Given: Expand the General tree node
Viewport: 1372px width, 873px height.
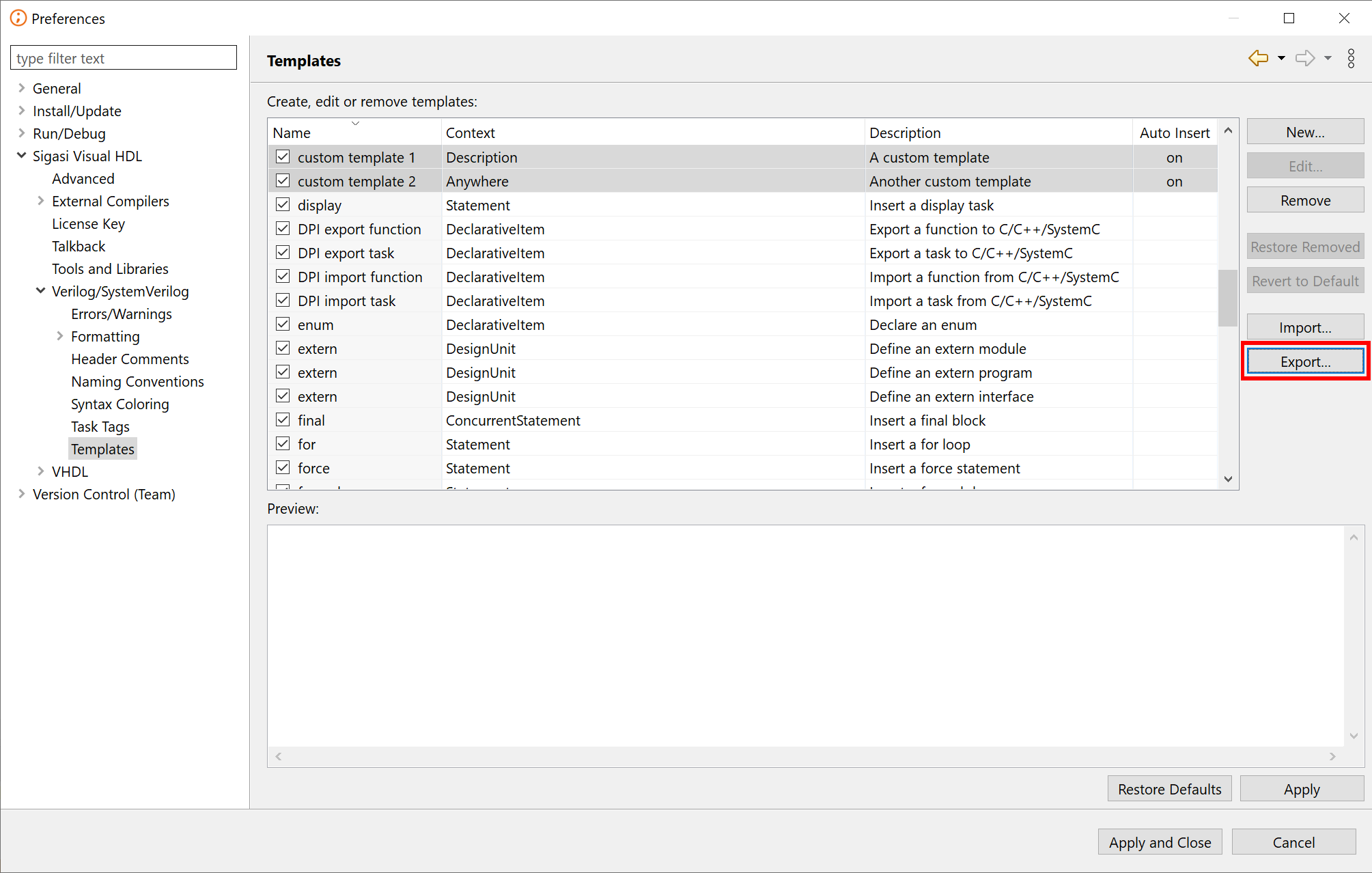Looking at the screenshot, I should click(21, 88).
